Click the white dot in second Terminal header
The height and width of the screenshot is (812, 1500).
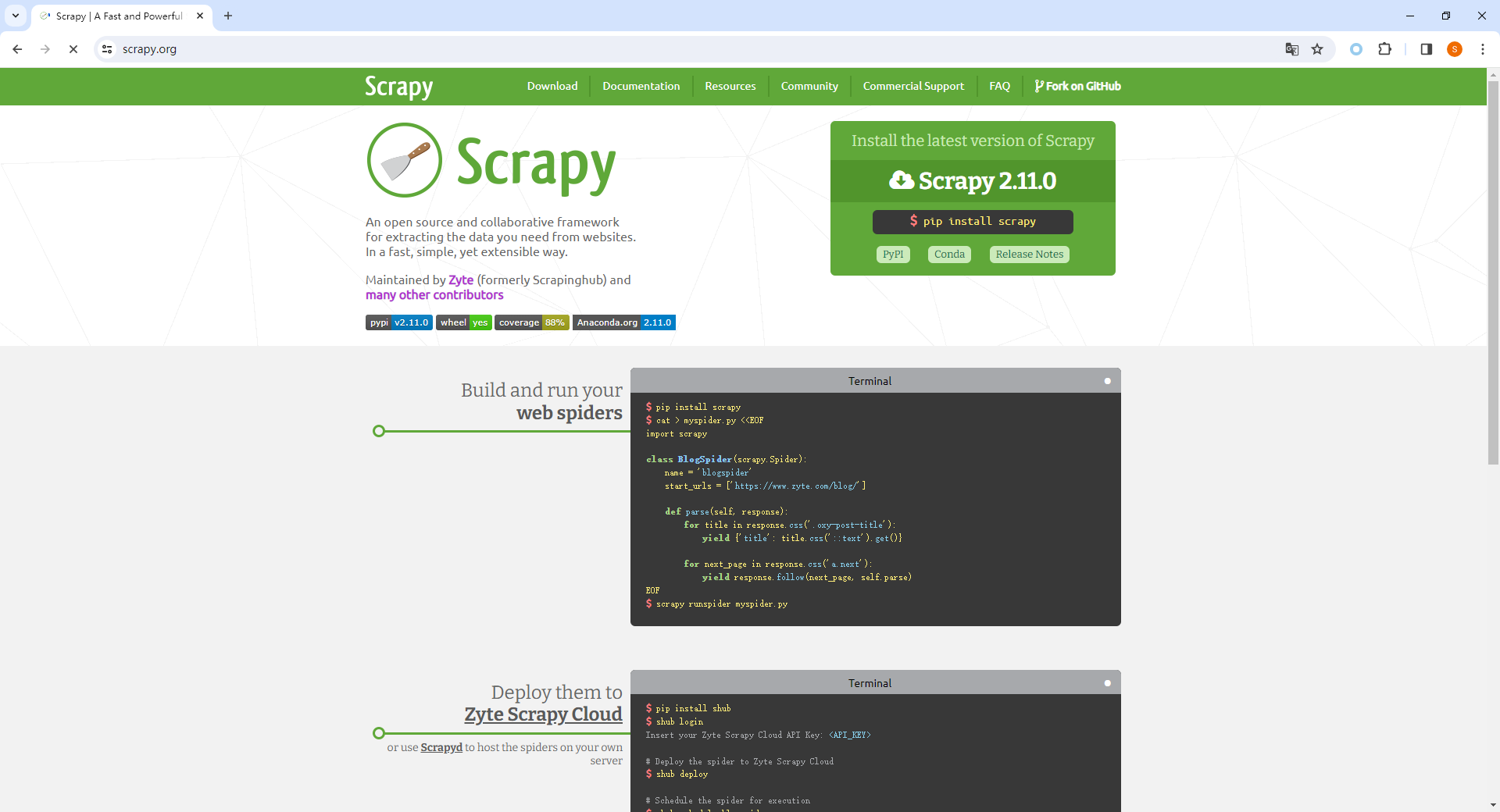click(1107, 683)
